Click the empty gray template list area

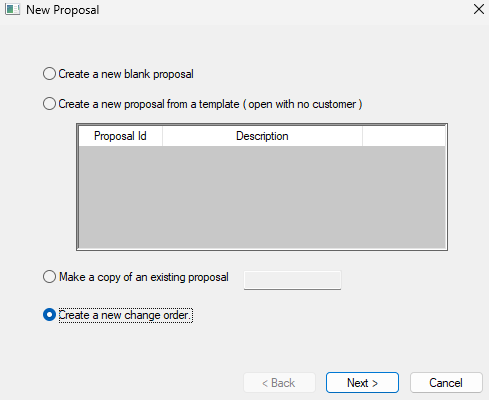pyautogui.click(x=262, y=197)
